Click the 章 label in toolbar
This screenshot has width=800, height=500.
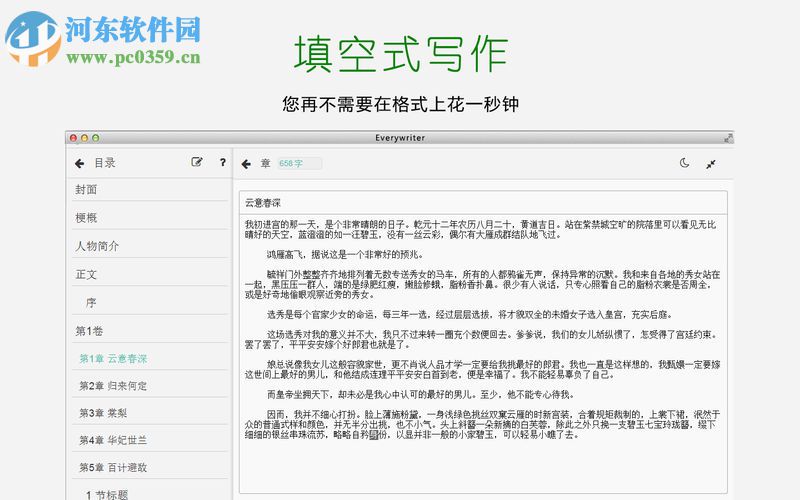pyautogui.click(x=265, y=163)
